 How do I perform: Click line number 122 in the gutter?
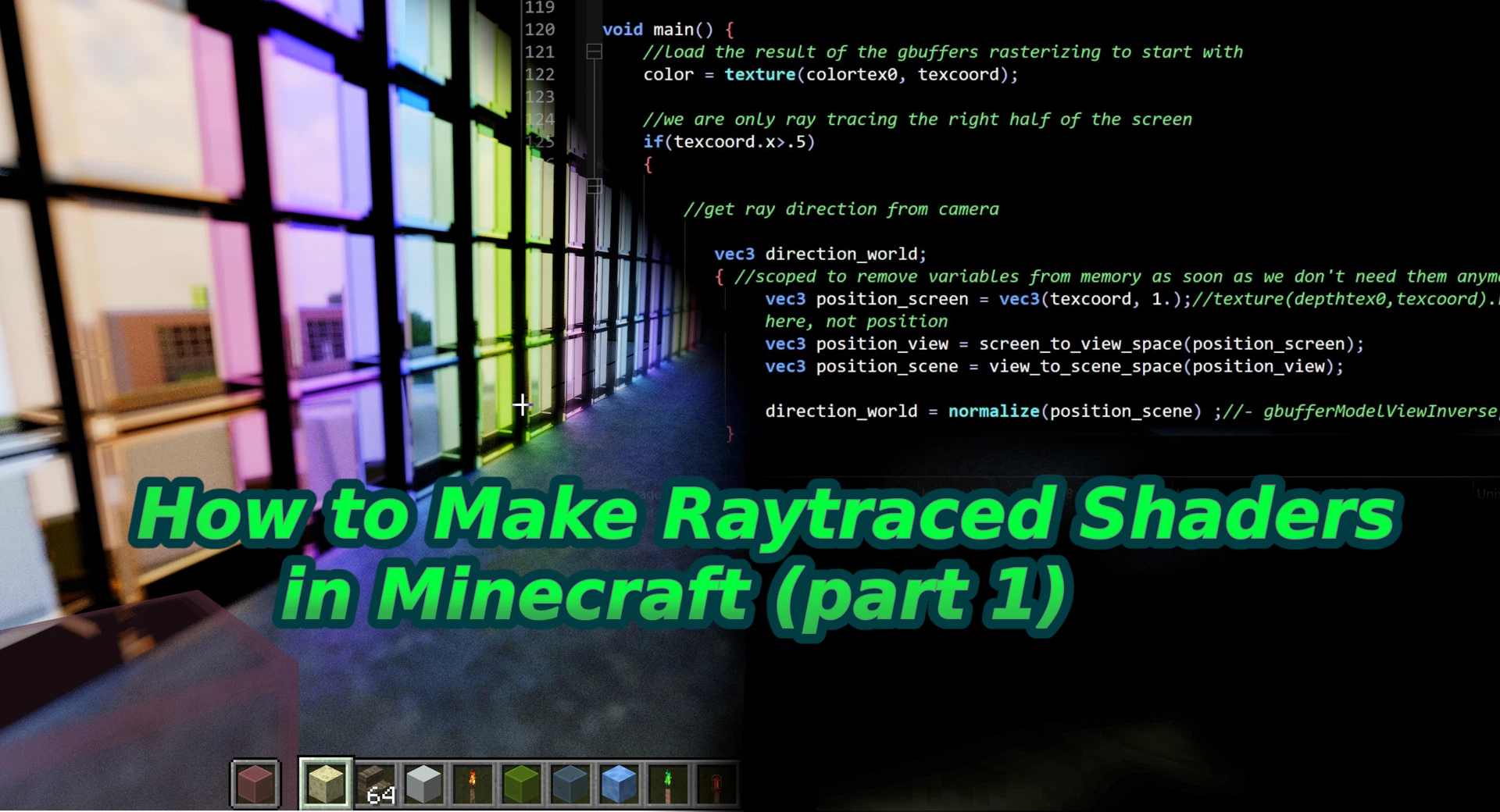[539, 74]
